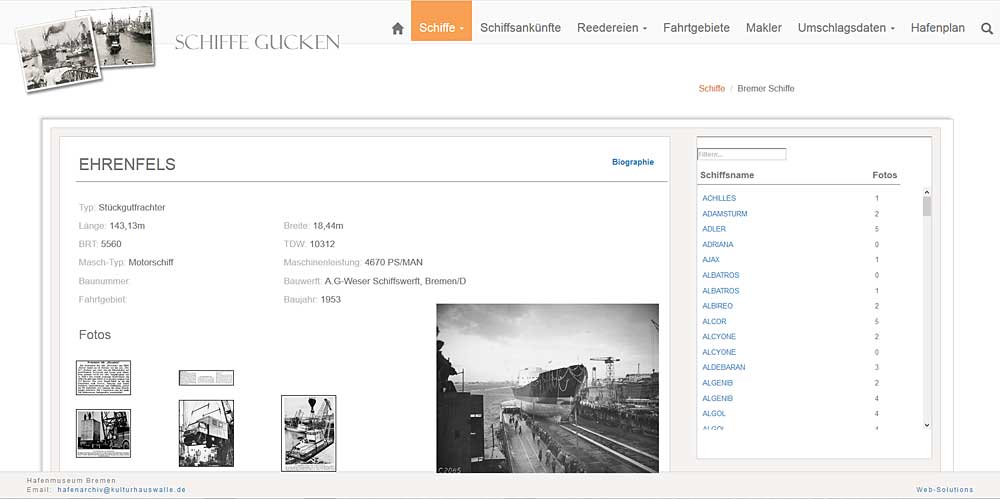Viewport: 1000px width, 499px height.
Task: Open ALBATROS entry with 0 photos
Action: [721, 275]
